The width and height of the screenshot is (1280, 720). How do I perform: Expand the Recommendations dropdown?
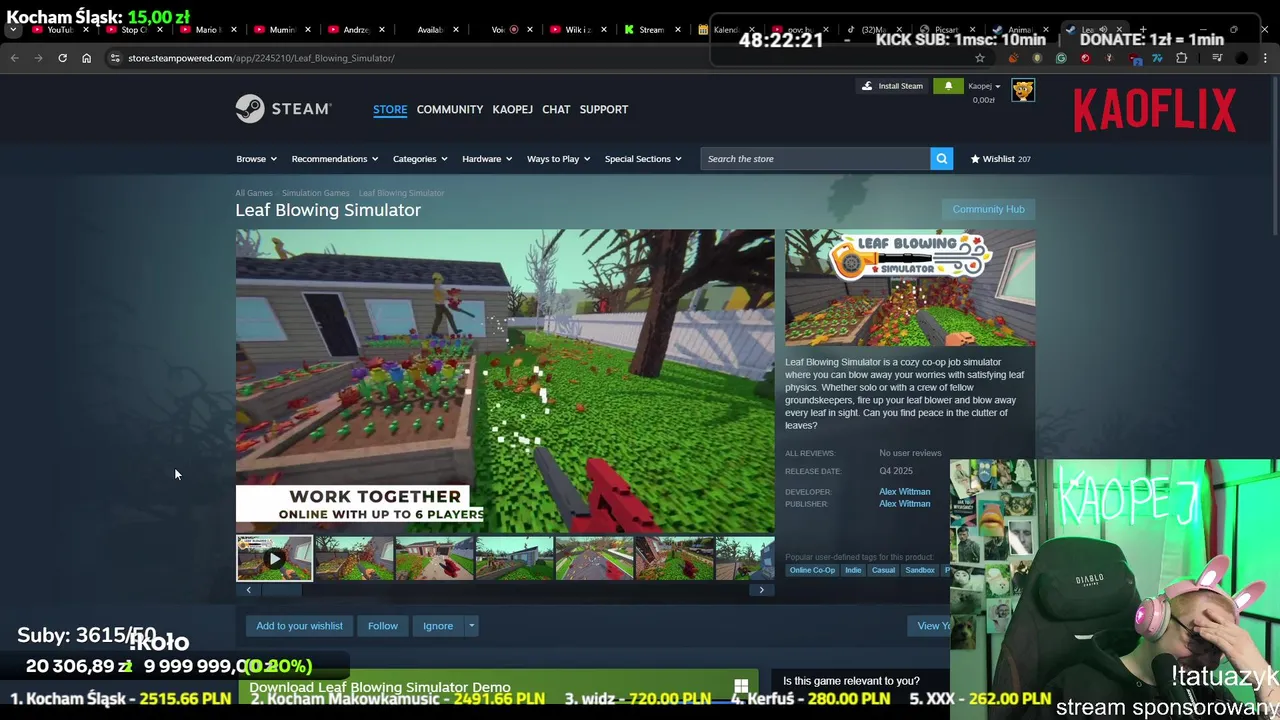334,159
